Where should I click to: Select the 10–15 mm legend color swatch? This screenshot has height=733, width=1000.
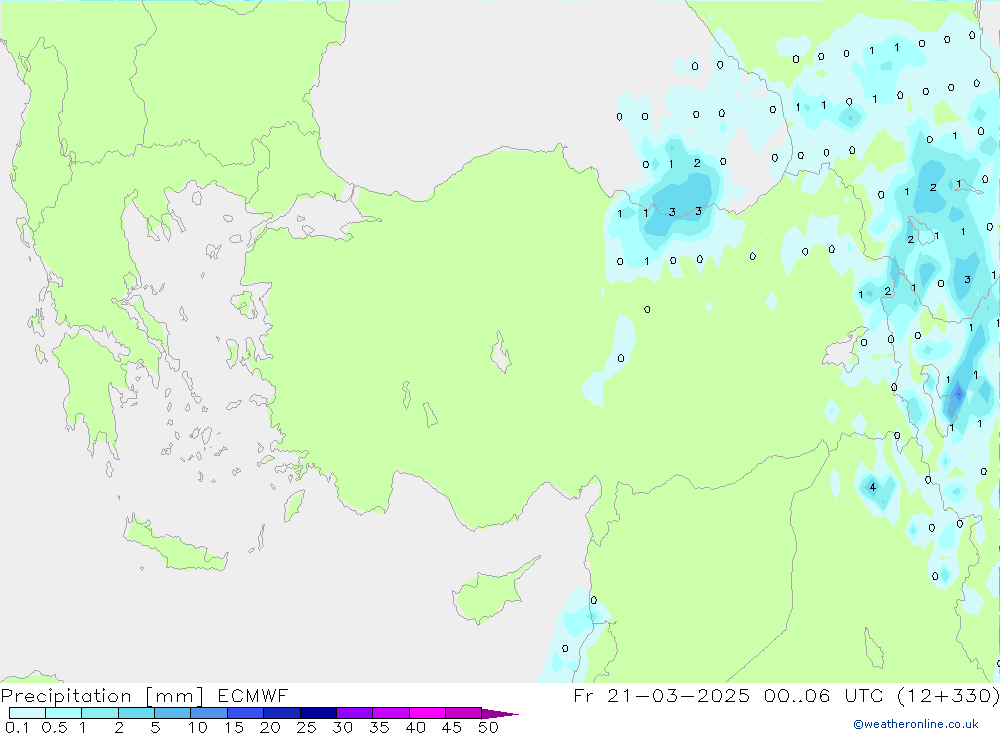click(208, 713)
